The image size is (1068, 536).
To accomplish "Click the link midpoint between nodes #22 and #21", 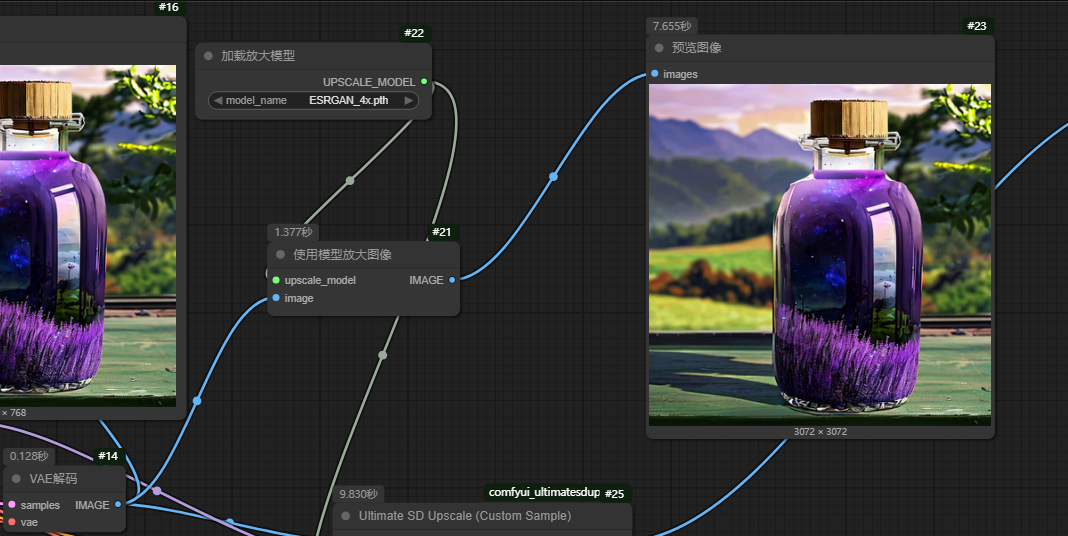I will (350, 181).
